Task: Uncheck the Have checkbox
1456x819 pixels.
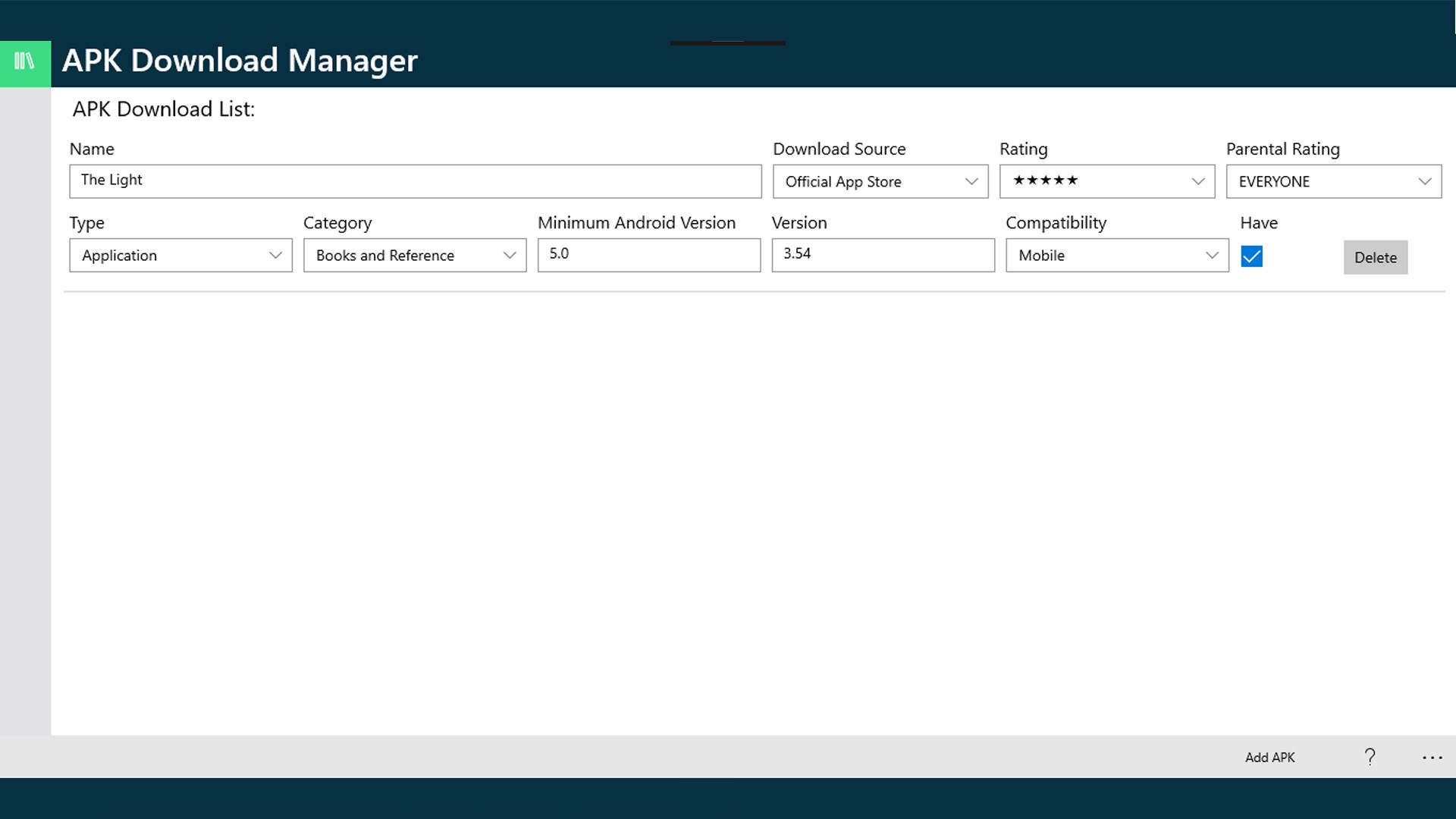Action: click(1251, 256)
